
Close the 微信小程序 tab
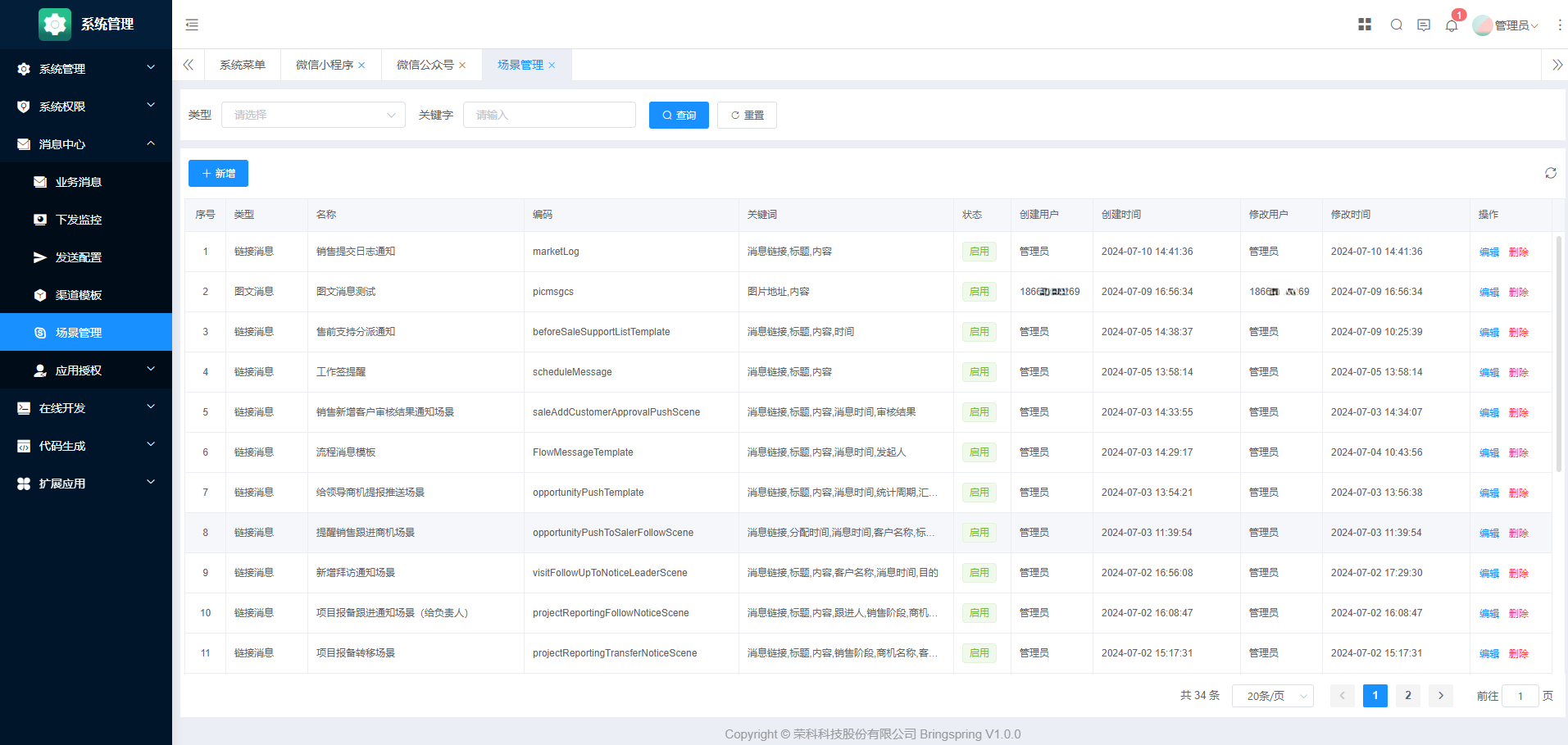tap(361, 66)
